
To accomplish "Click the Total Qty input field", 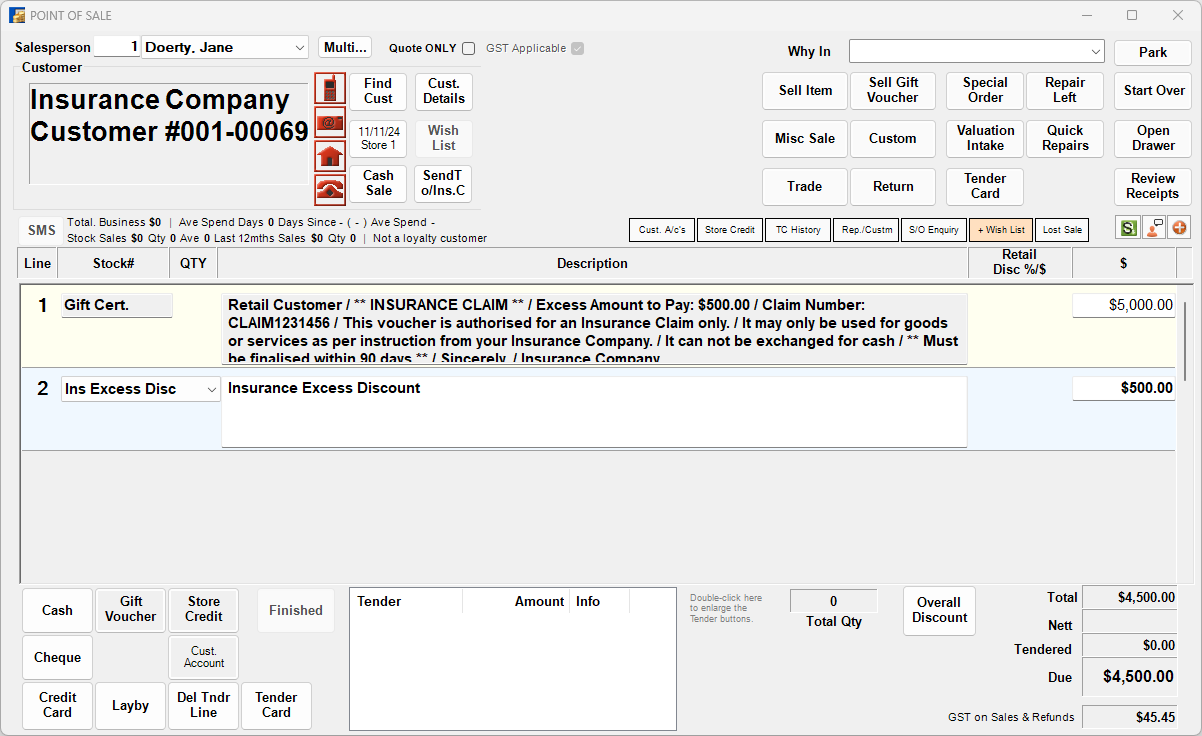I will pos(833,600).
